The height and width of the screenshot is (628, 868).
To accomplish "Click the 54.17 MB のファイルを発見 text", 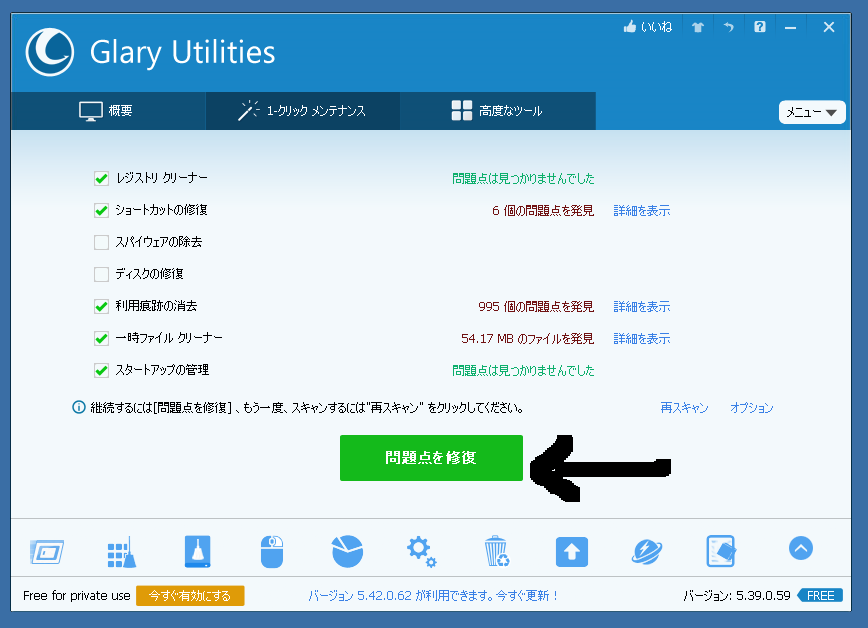I will [x=528, y=339].
